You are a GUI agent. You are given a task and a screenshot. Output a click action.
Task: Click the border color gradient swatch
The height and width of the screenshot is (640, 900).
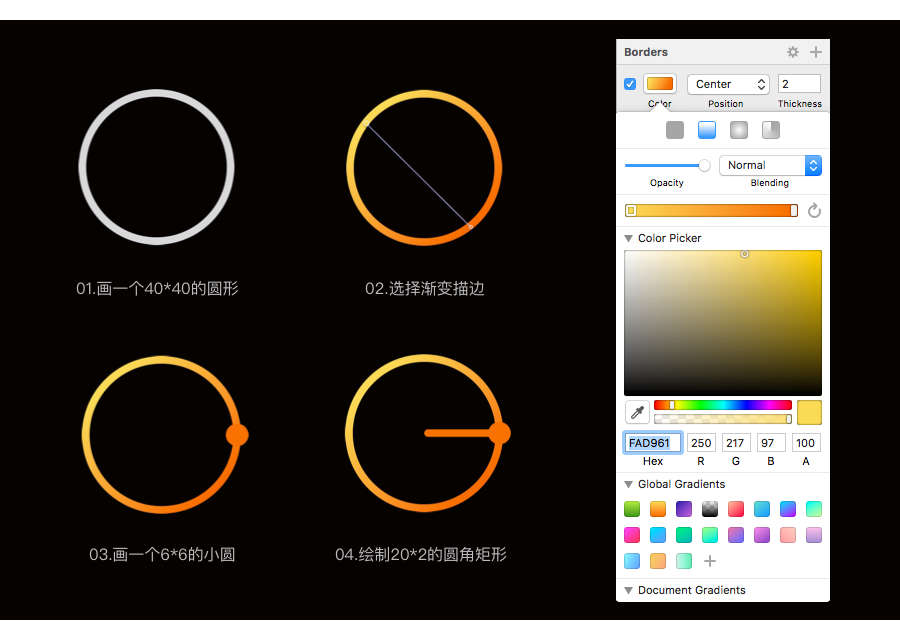tap(660, 84)
